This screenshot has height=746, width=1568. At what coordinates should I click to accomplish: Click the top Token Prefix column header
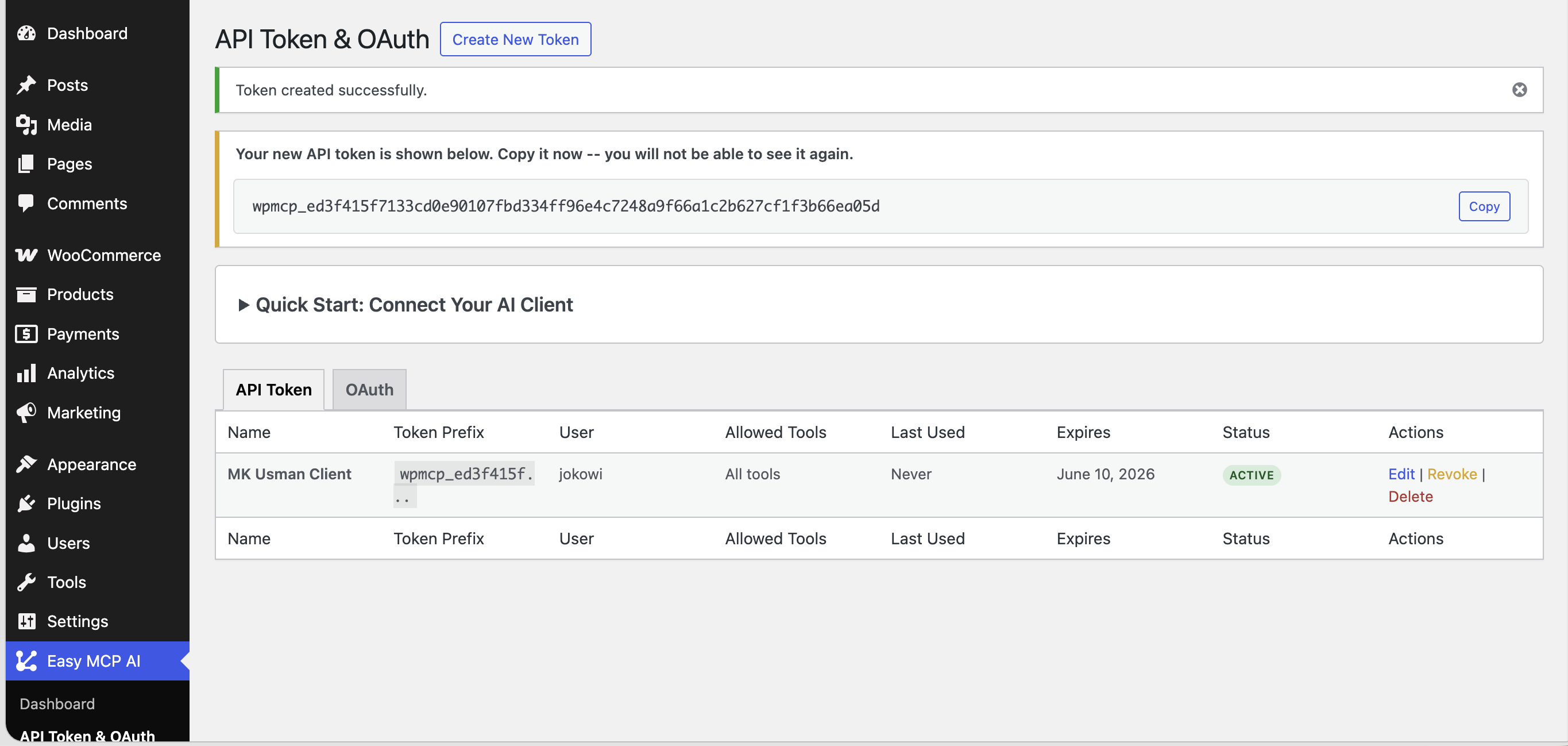click(x=438, y=432)
